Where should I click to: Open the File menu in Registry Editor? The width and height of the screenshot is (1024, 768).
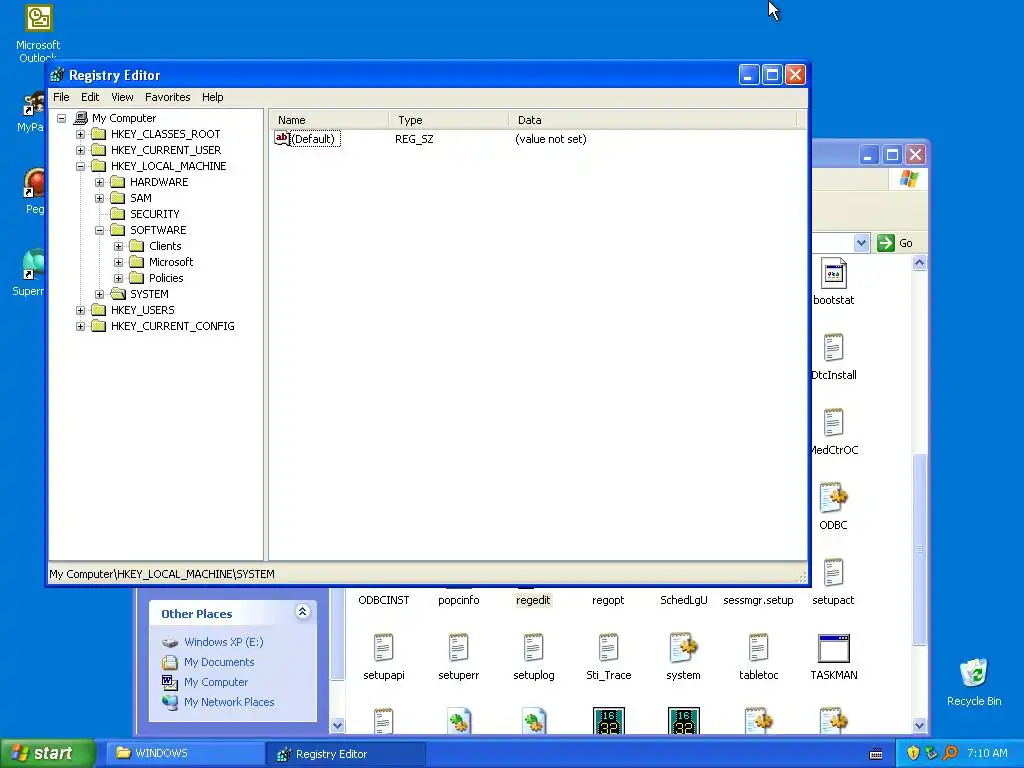(x=61, y=97)
